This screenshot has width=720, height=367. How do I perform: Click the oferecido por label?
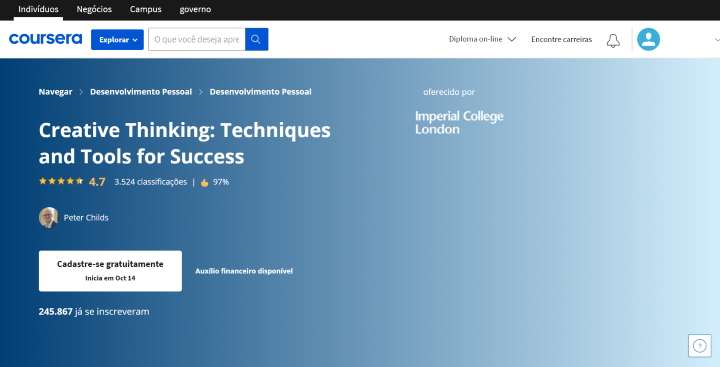click(449, 92)
